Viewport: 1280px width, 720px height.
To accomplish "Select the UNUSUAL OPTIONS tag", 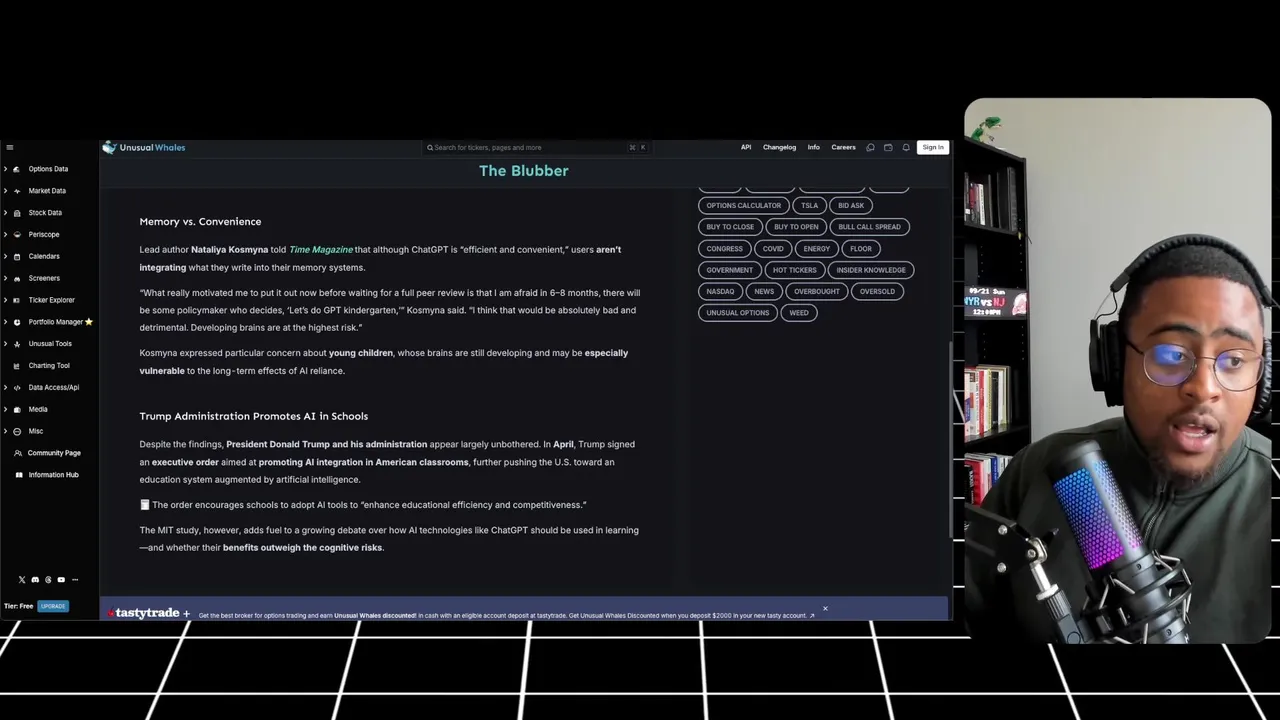I will tap(738, 313).
